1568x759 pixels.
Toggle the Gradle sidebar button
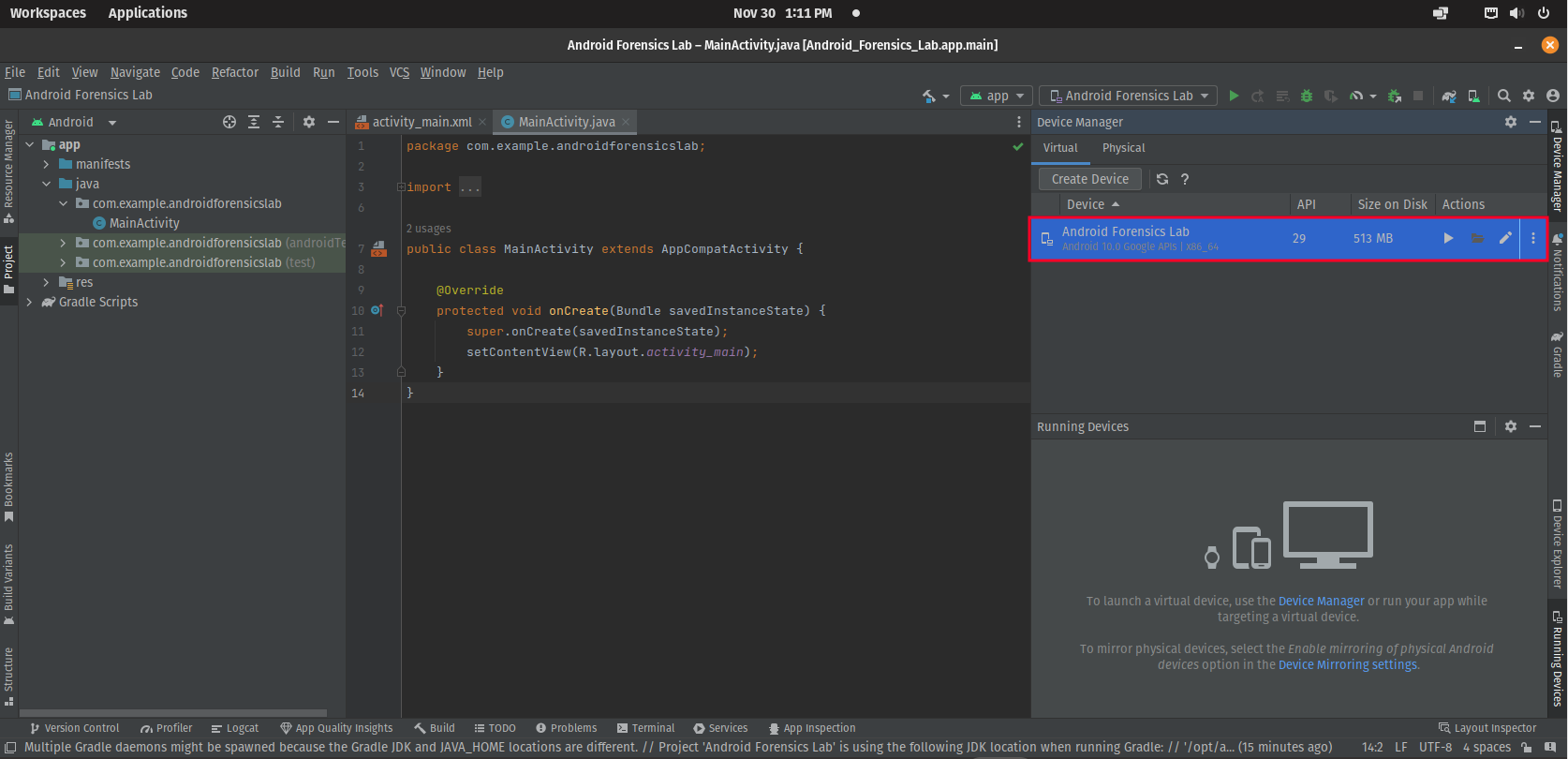point(1558,354)
